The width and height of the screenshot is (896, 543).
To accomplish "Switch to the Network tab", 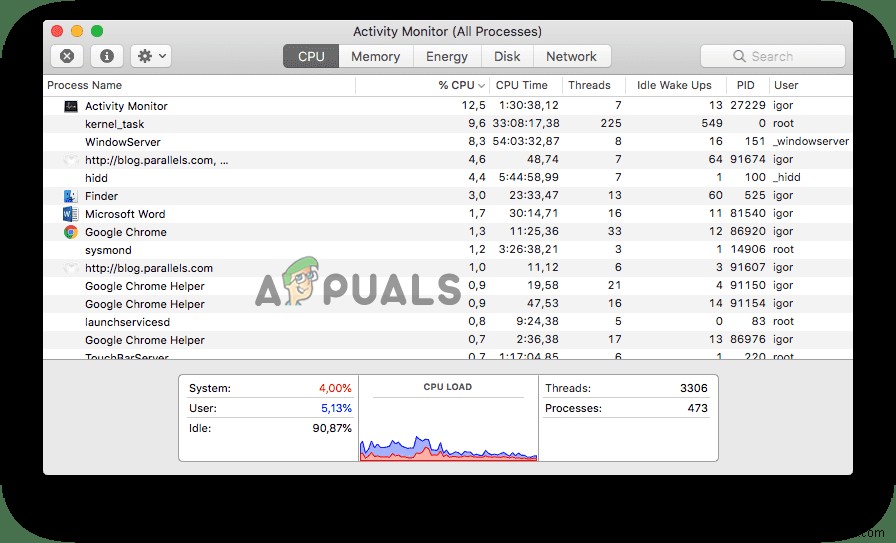I will pyautogui.click(x=571, y=56).
